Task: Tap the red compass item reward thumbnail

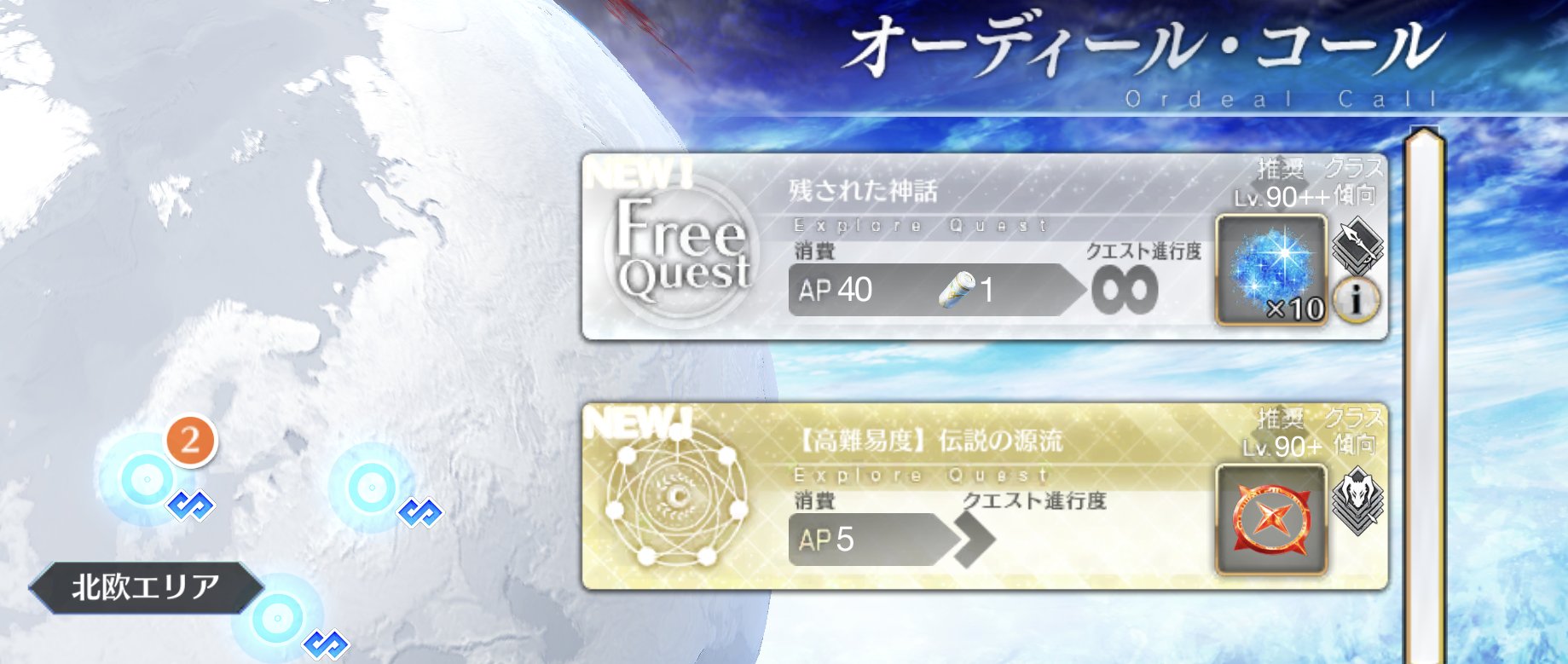Action: pos(1270,519)
